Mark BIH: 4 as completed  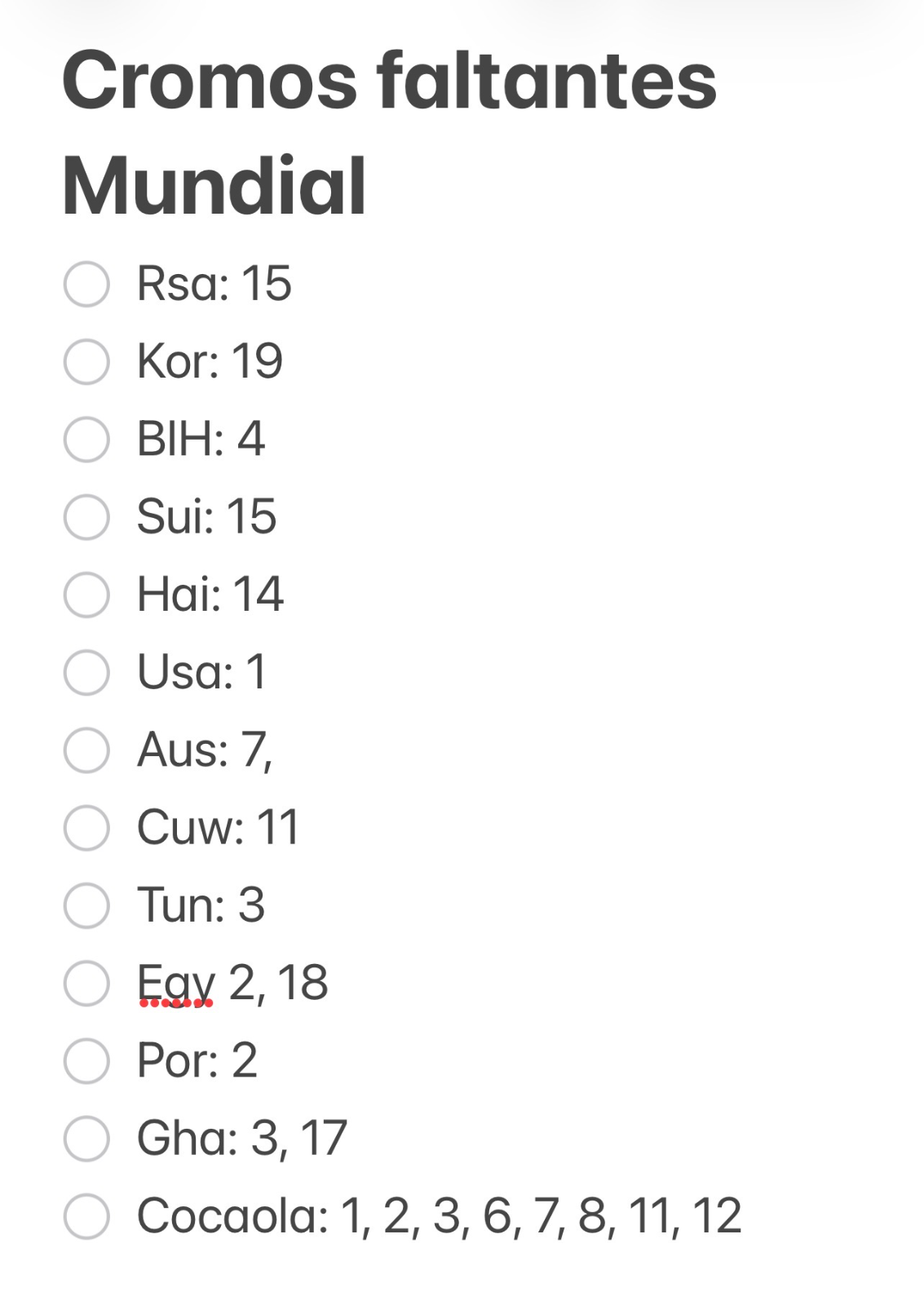tap(86, 439)
